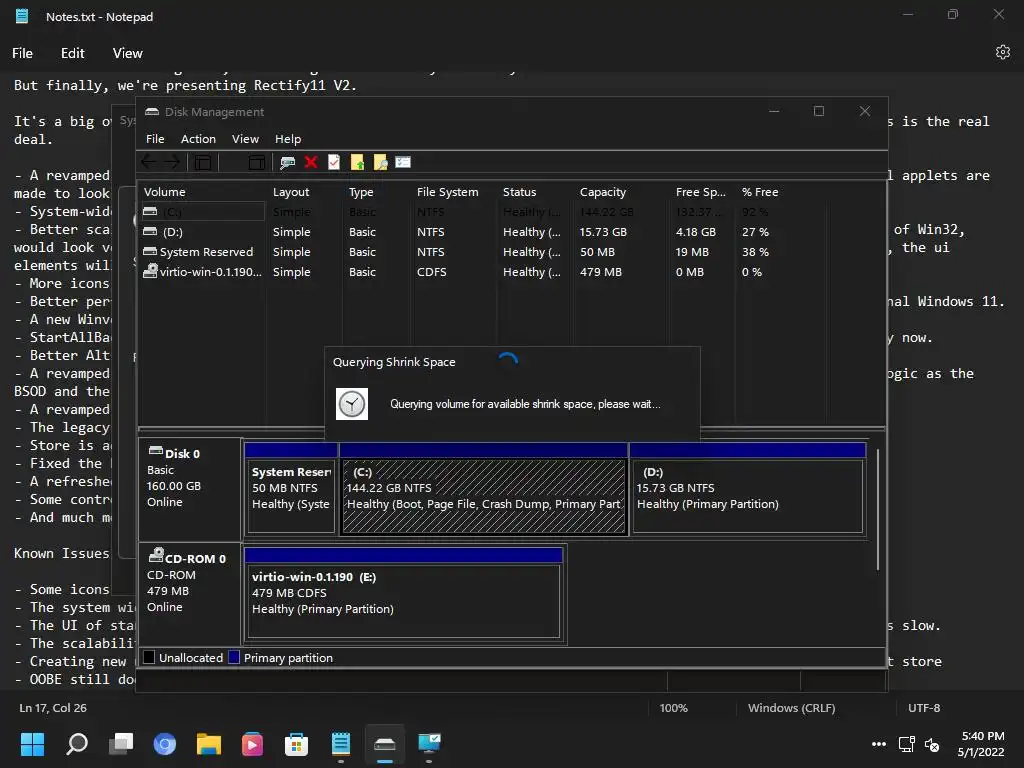Open the Action menu in Disk Management
This screenshot has width=1024, height=768.
pos(198,138)
